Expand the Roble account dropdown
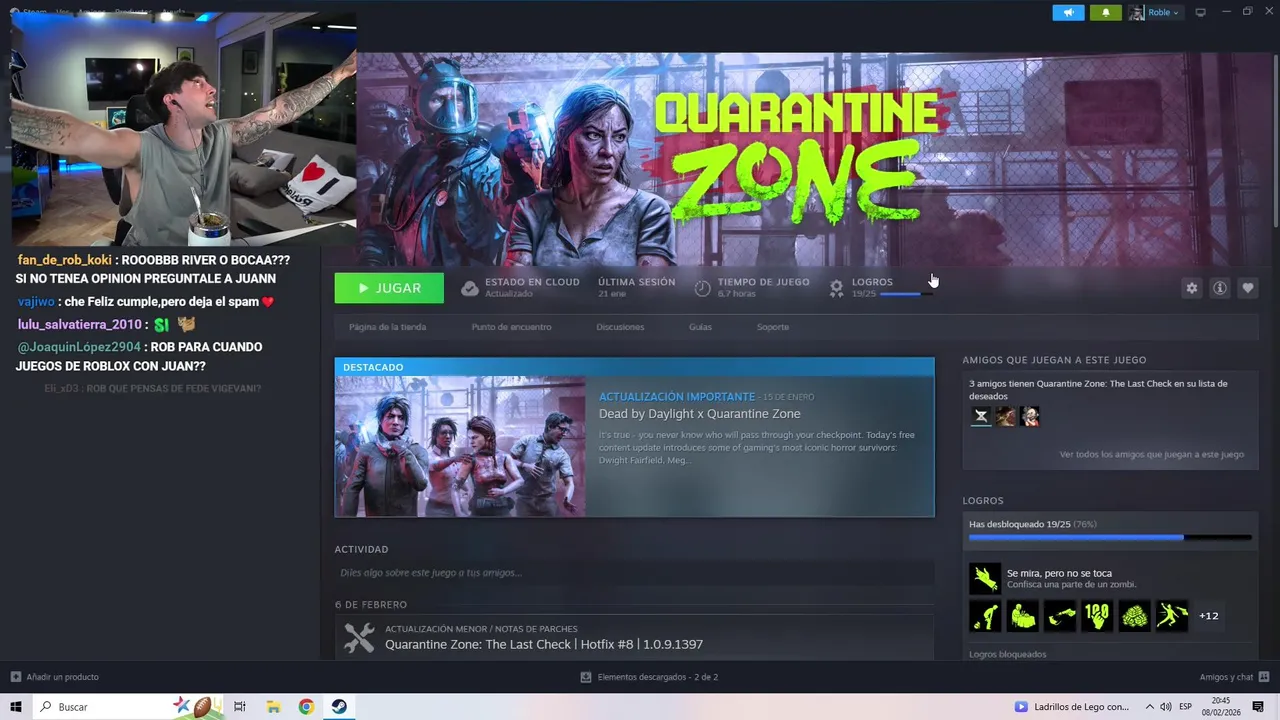 1155,12
